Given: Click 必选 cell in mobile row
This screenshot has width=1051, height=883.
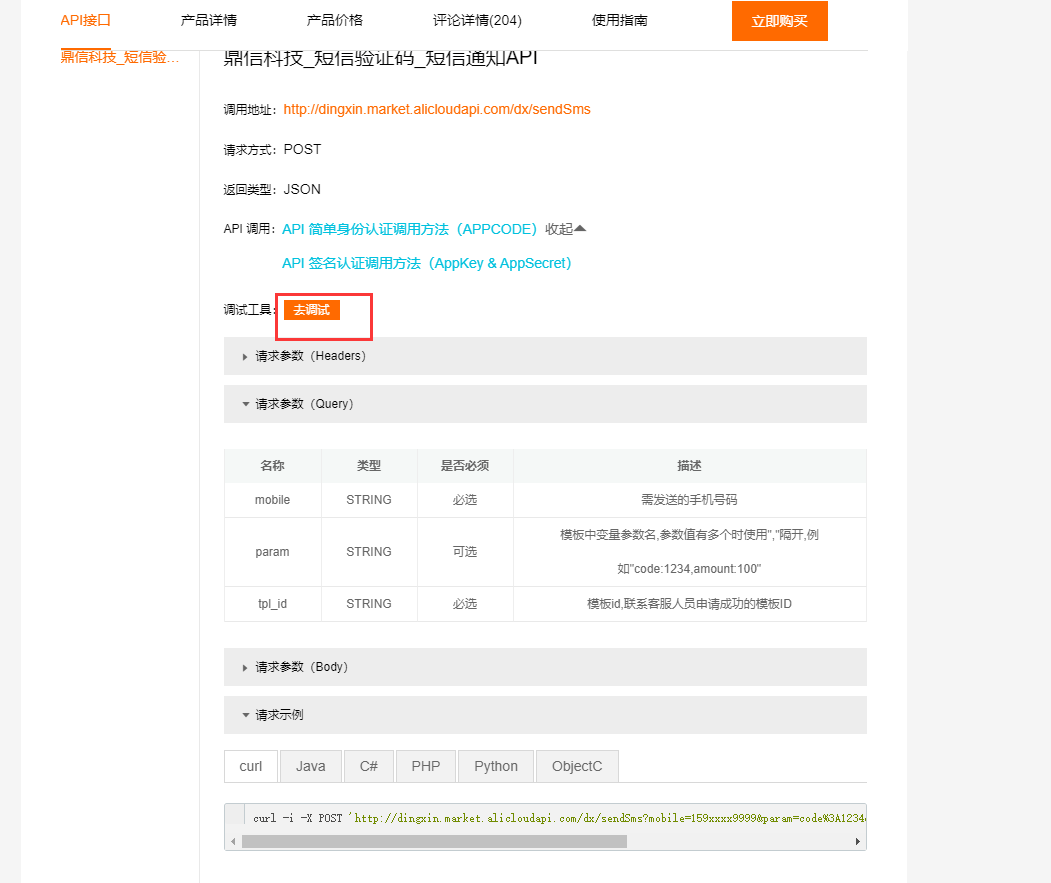Looking at the screenshot, I should tap(465, 500).
